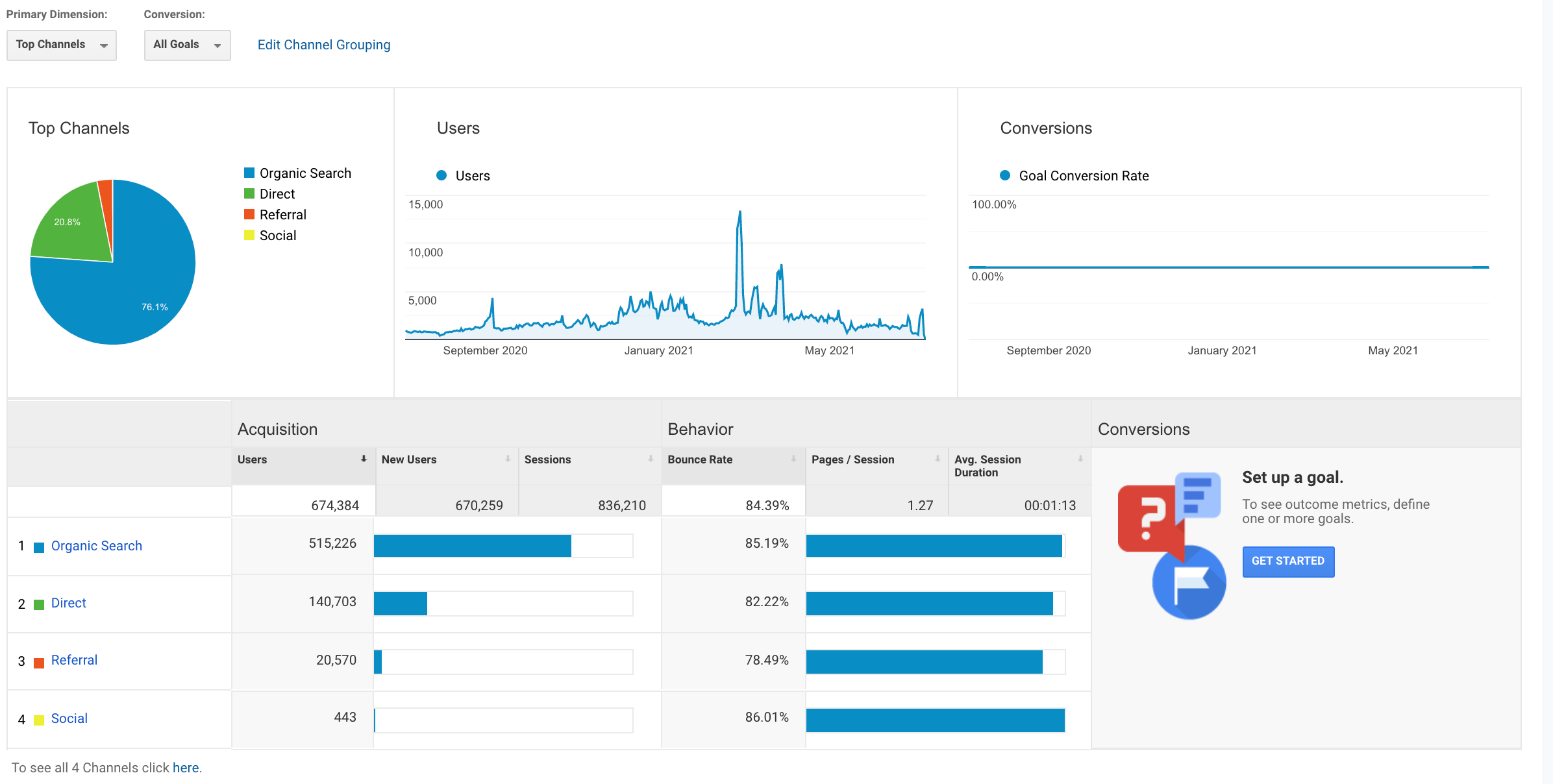This screenshot has width=1553, height=784.
Task: Click the 86.01% bounce rate value
Action: [x=767, y=717]
